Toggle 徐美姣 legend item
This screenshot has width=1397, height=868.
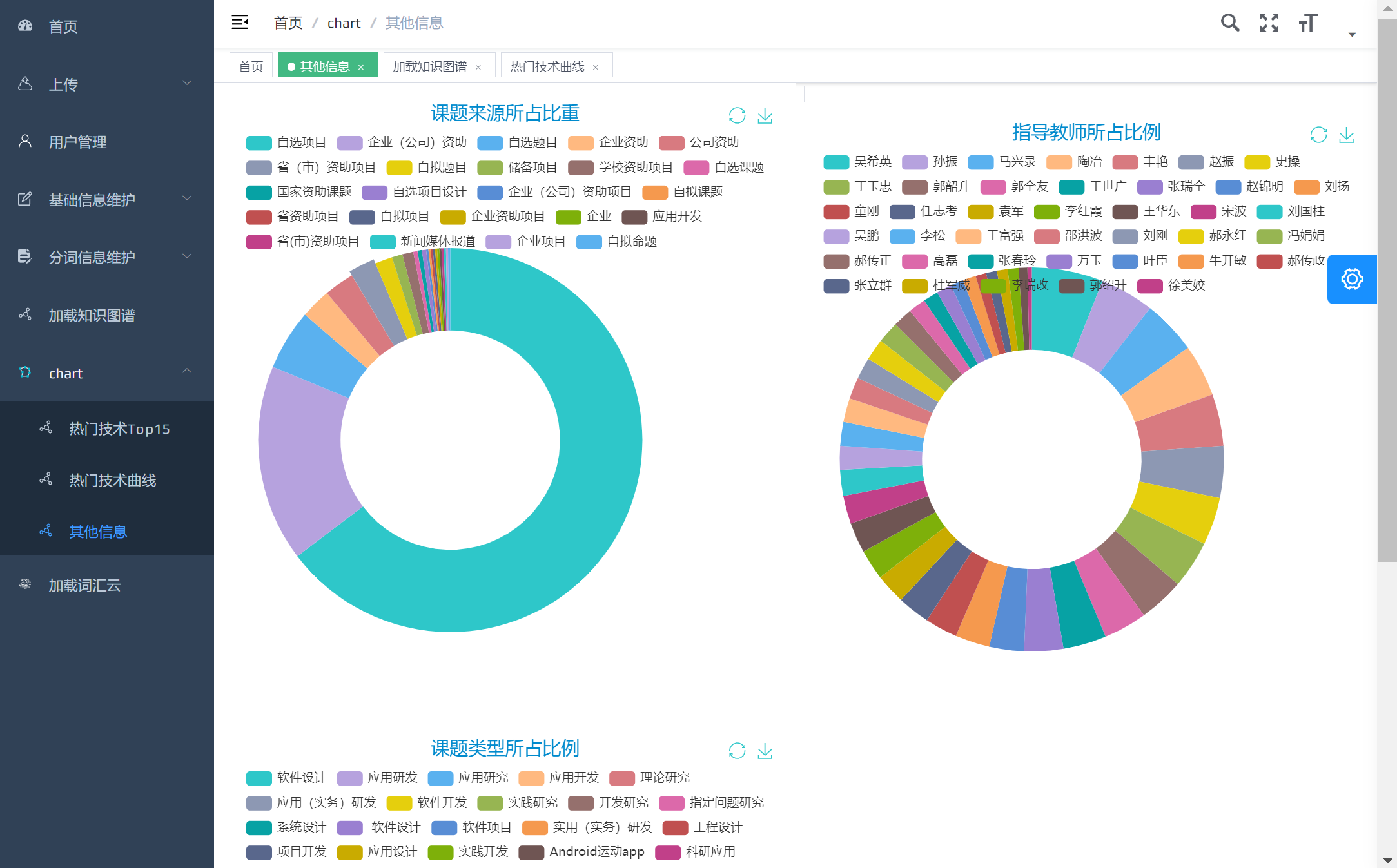click(x=1171, y=285)
